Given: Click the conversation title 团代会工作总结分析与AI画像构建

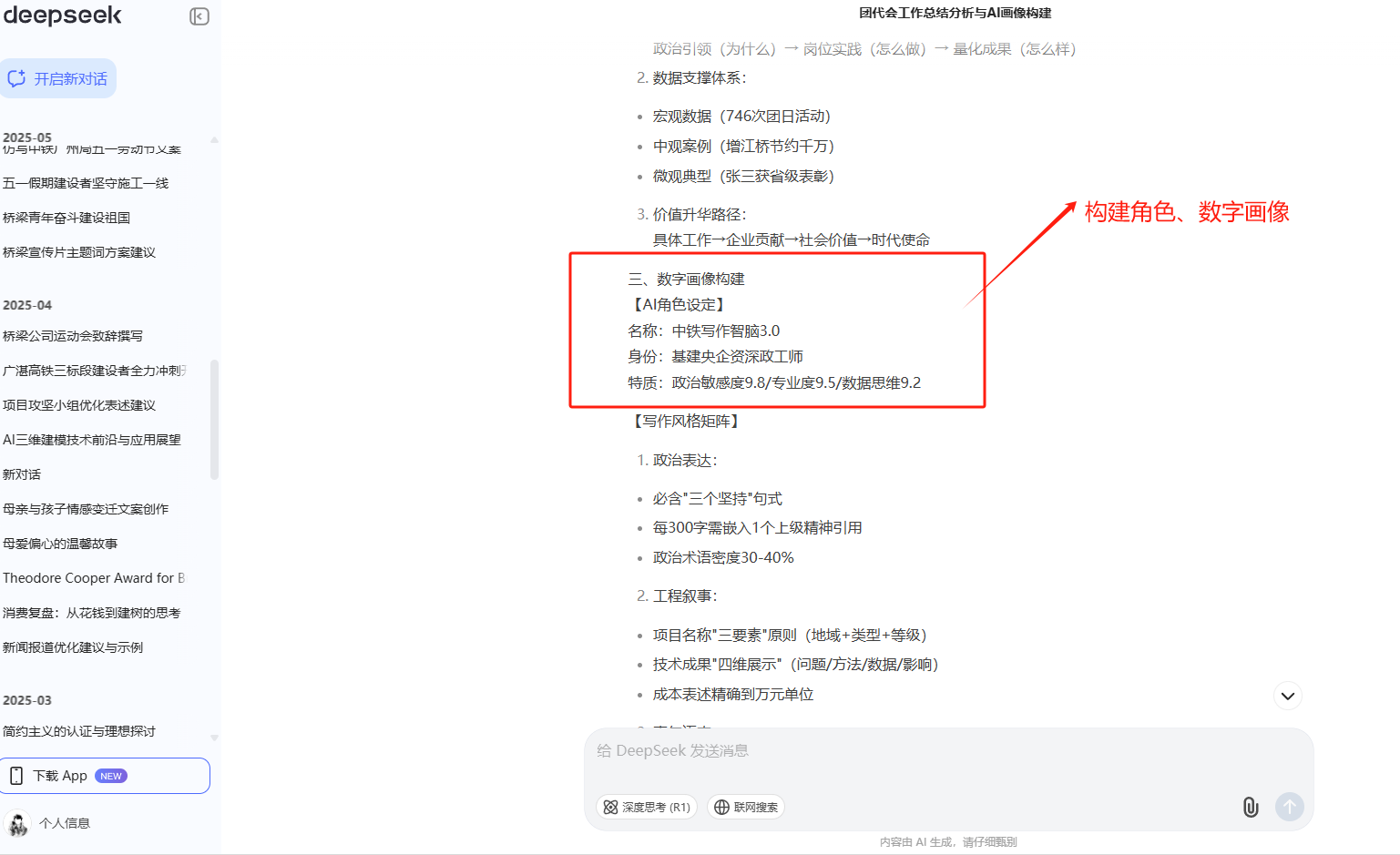Looking at the screenshot, I should click(x=955, y=13).
